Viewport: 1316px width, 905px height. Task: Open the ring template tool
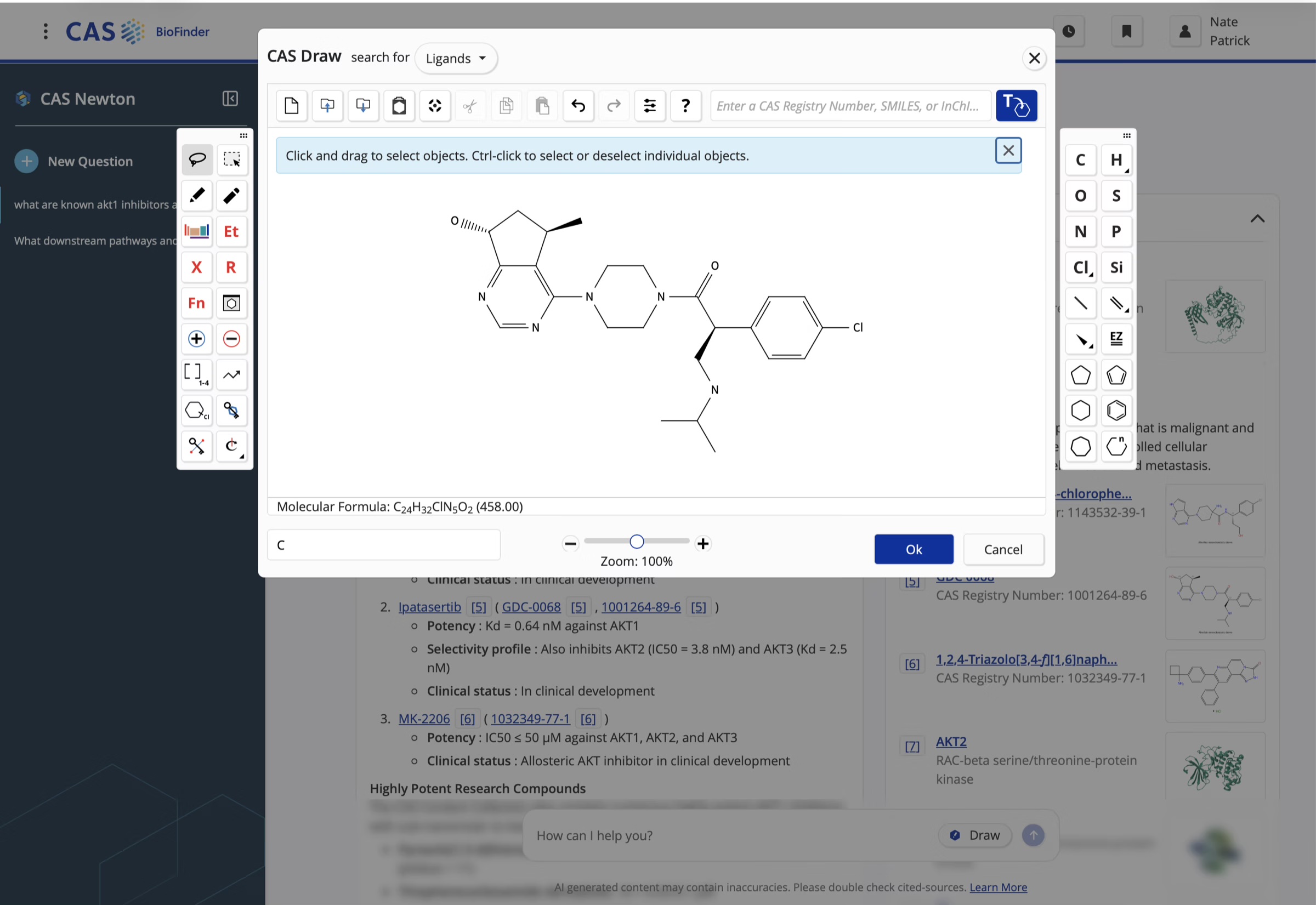coord(231,303)
